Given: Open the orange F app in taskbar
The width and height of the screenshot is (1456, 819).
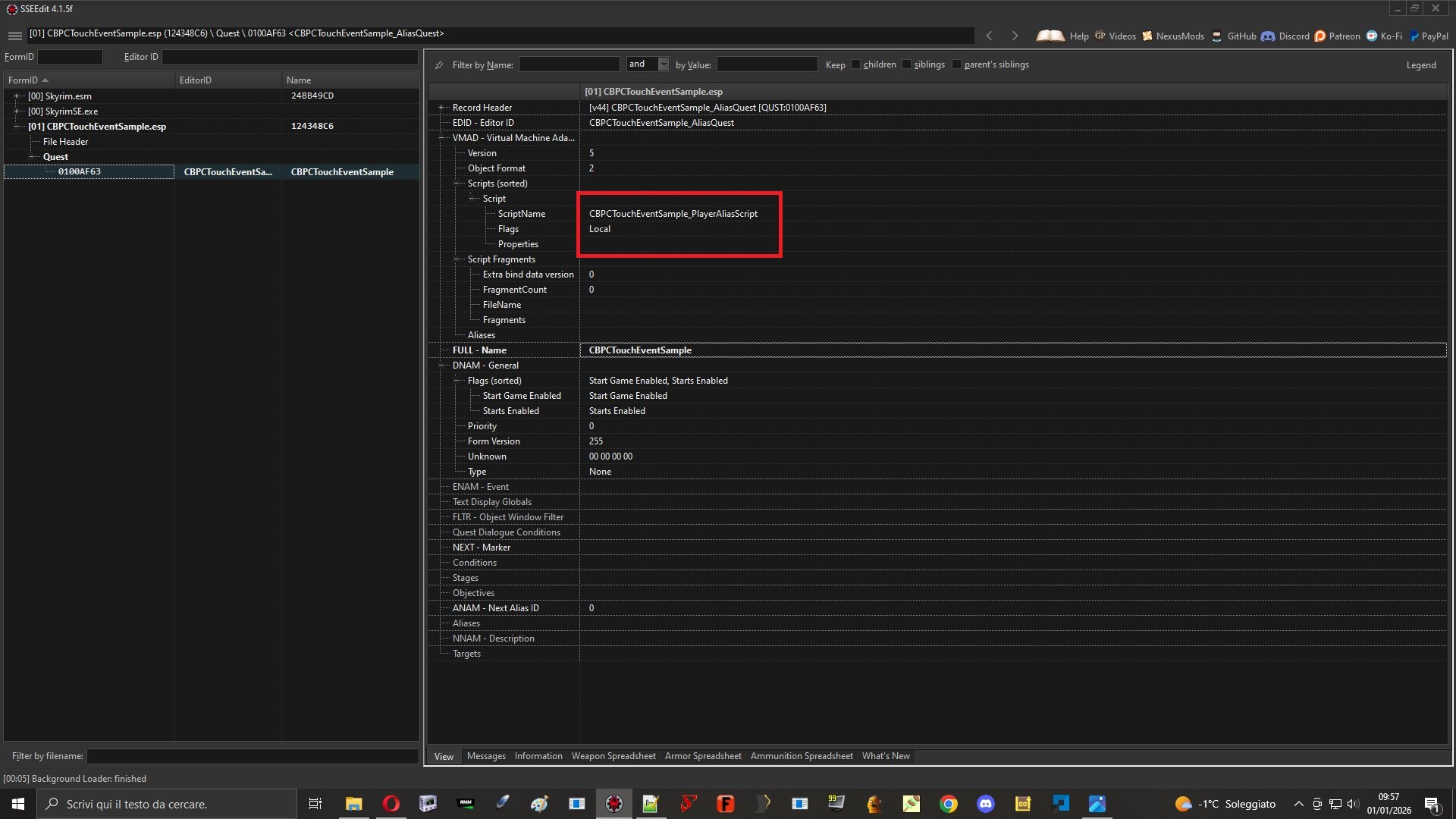Looking at the screenshot, I should pos(726,804).
